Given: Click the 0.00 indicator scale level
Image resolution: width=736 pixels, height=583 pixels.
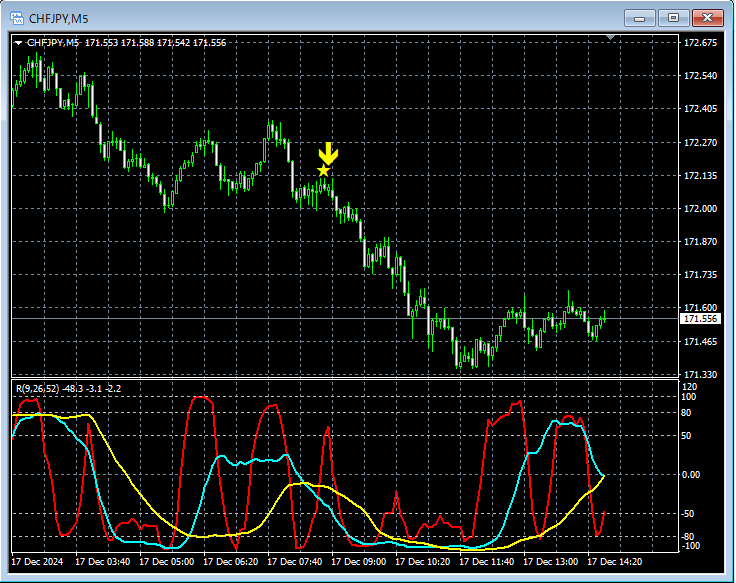Looking at the screenshot, I should (x=690, y=475).
